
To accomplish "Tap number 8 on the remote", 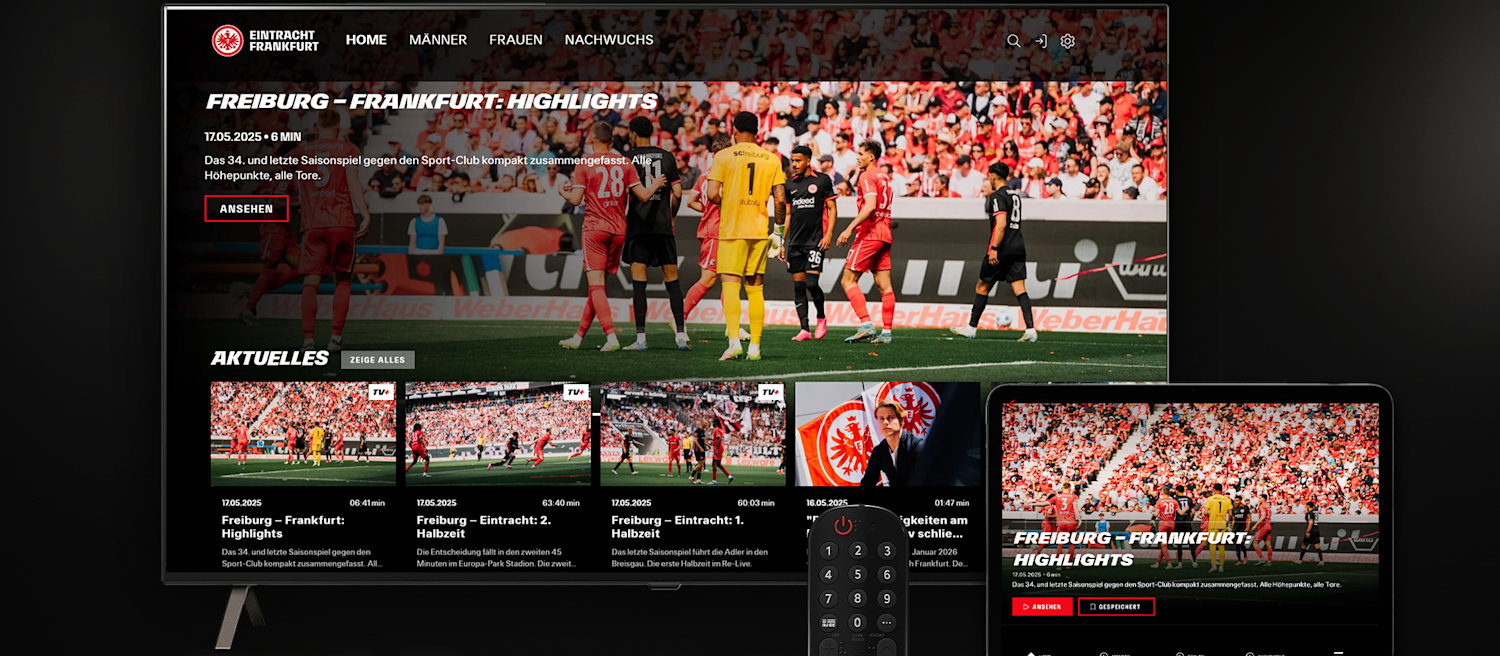I will [857, 599].
